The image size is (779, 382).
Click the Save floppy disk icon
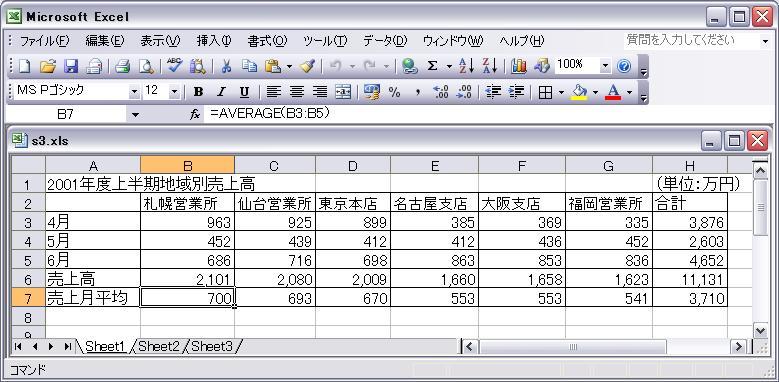tap(71, 66)
